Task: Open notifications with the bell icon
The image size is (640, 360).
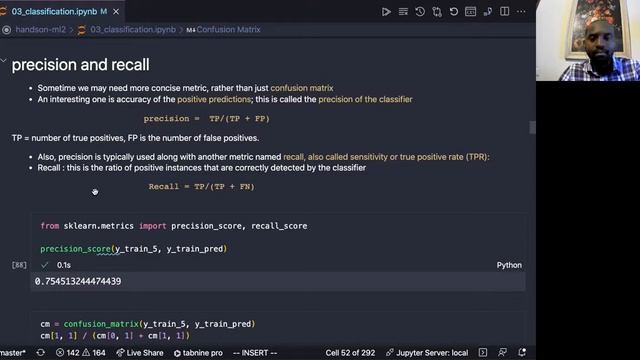Action: point(522,352)
